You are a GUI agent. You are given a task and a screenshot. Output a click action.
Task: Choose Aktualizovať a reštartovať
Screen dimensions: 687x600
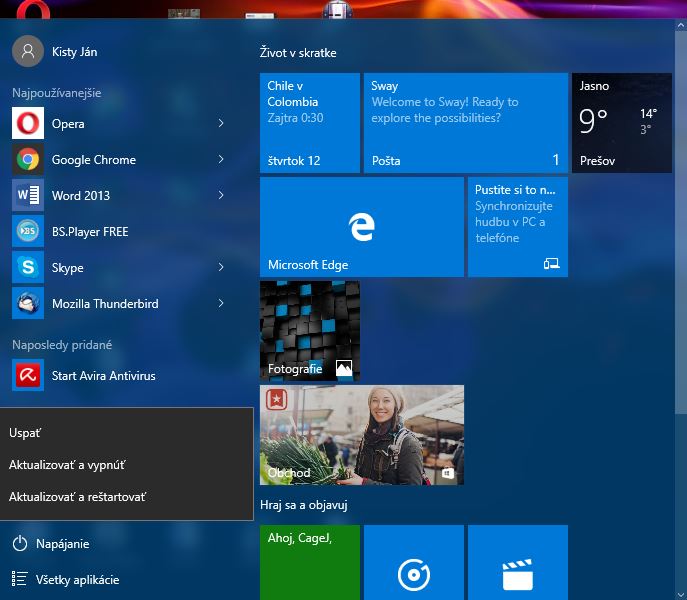127,497
